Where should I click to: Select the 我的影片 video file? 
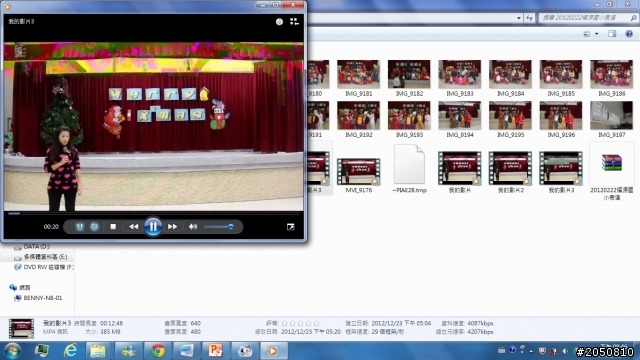pyautogui.click(x=460, y=168)
